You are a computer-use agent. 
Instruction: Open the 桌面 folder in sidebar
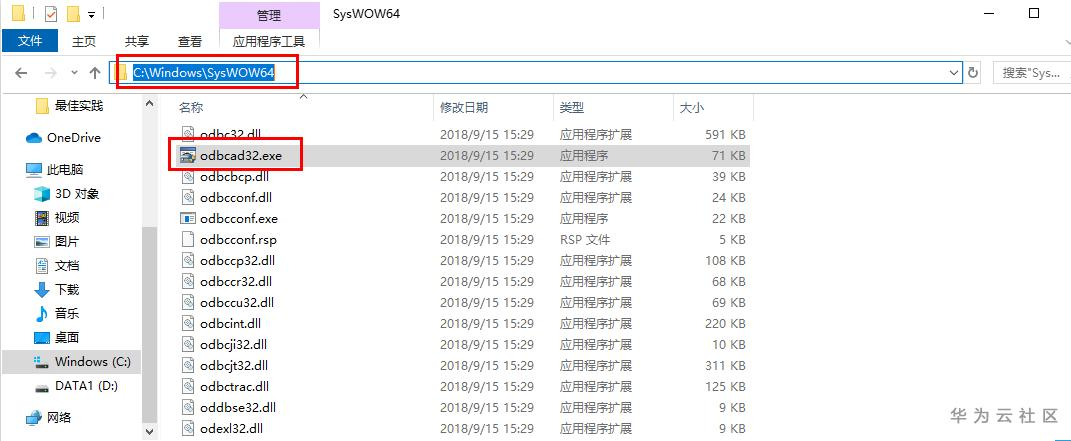click(57, 337)
